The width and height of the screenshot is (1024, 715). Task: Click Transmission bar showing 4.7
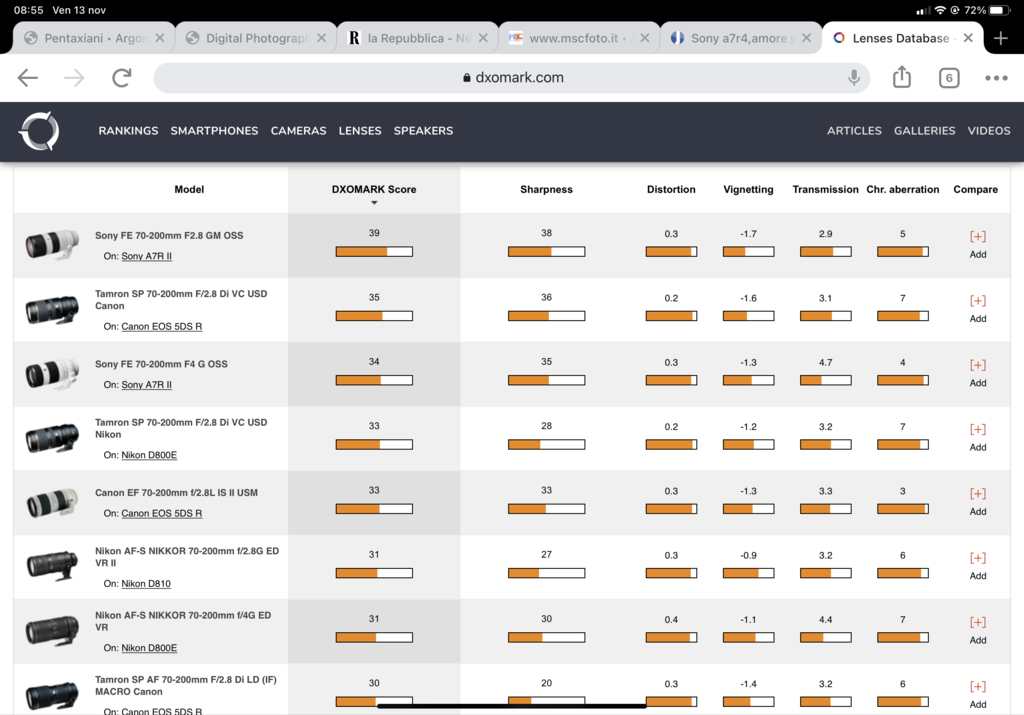(x=825, y=380)
